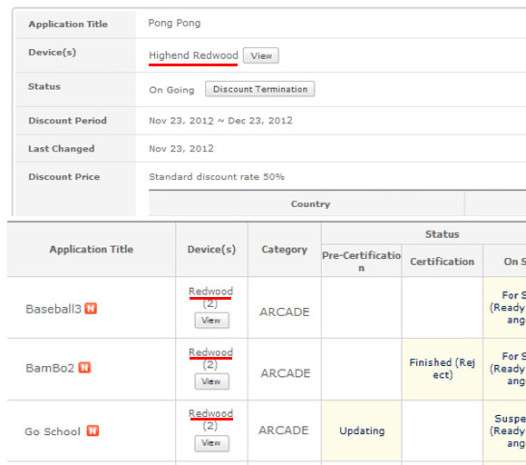Click Redwood link in Go School row

[x=211, y=413]
